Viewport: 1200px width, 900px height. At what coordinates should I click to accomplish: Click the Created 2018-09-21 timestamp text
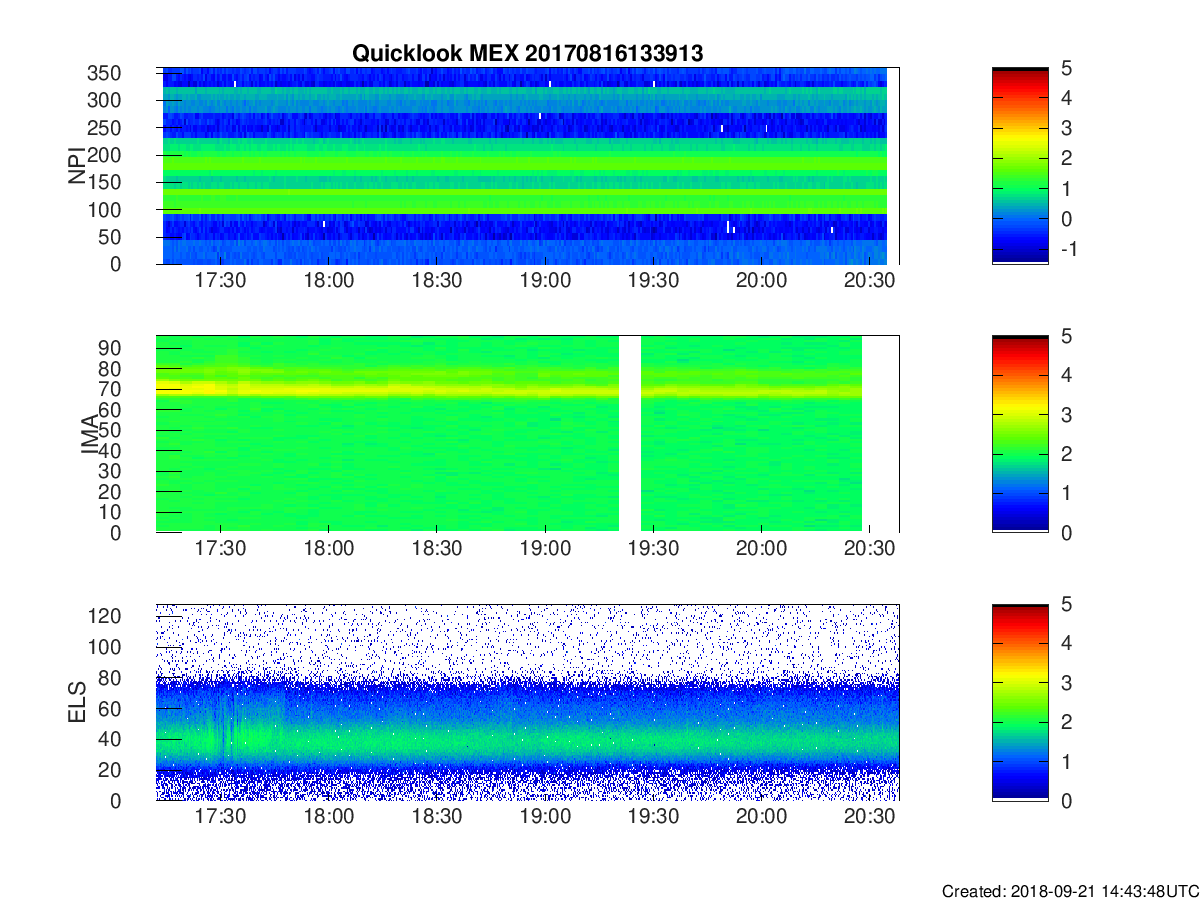point(1069,890)
